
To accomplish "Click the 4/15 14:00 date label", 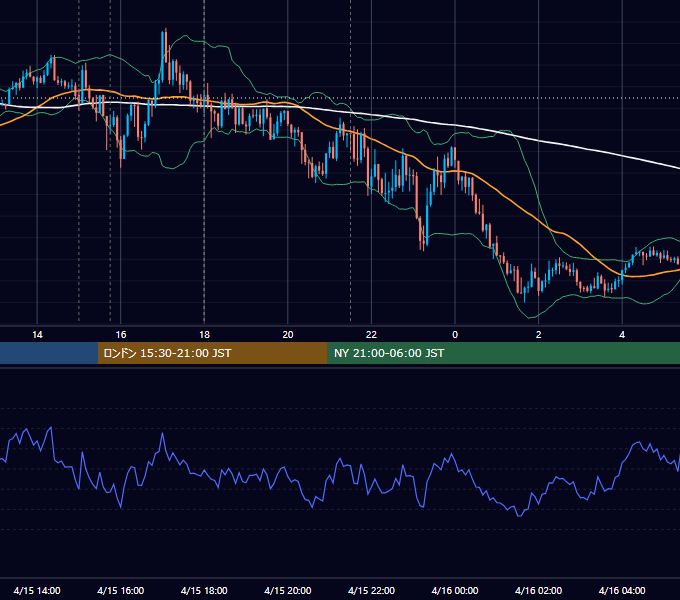I will point(37,590).
